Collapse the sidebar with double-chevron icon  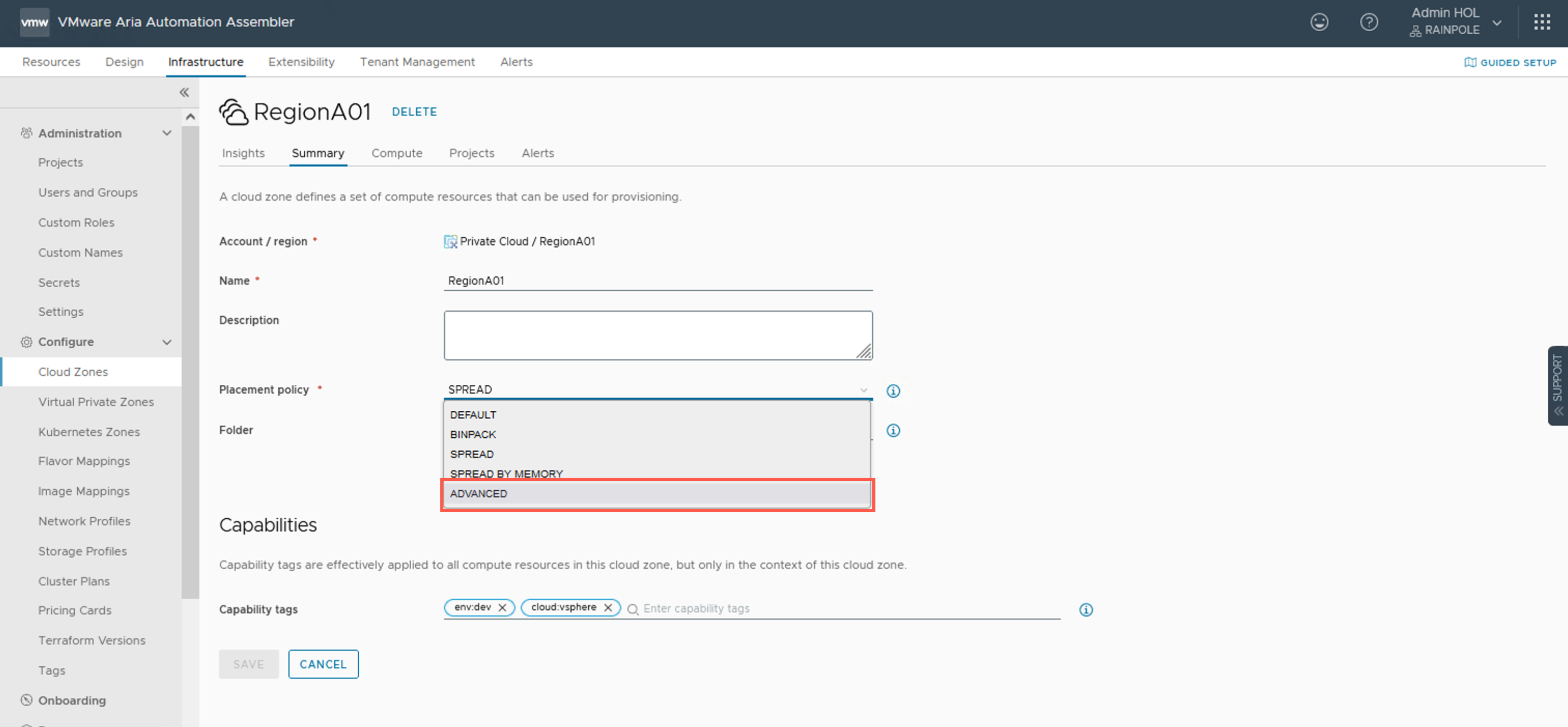[184, 92]
